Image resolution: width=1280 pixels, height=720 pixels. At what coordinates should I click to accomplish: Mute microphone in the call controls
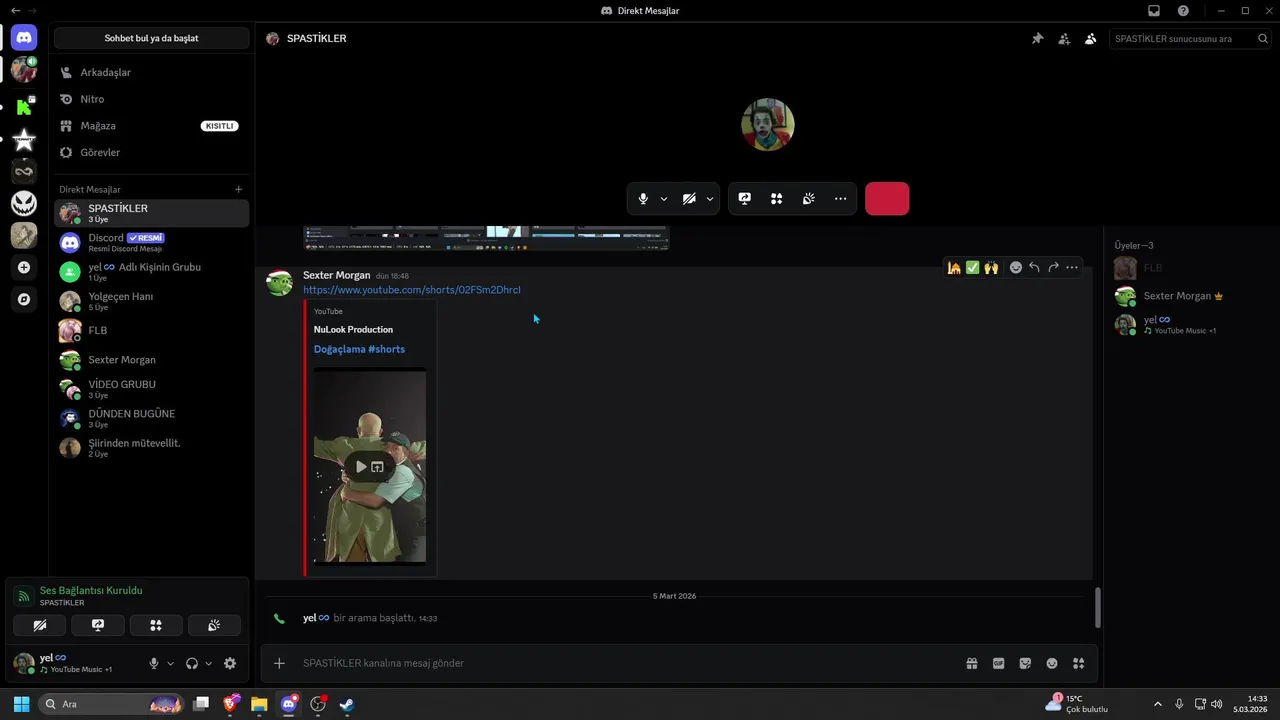[x=643, y=199]
